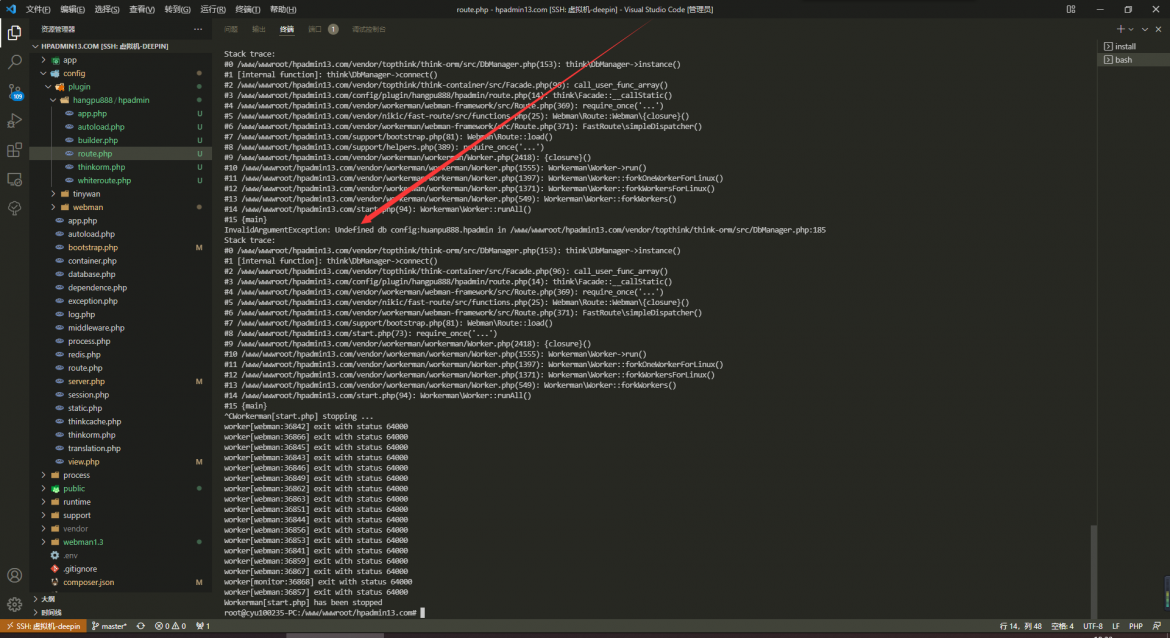Click master branch in status bar
The width and height of the screenshot is (1170, 638).
tap(109, 626)
